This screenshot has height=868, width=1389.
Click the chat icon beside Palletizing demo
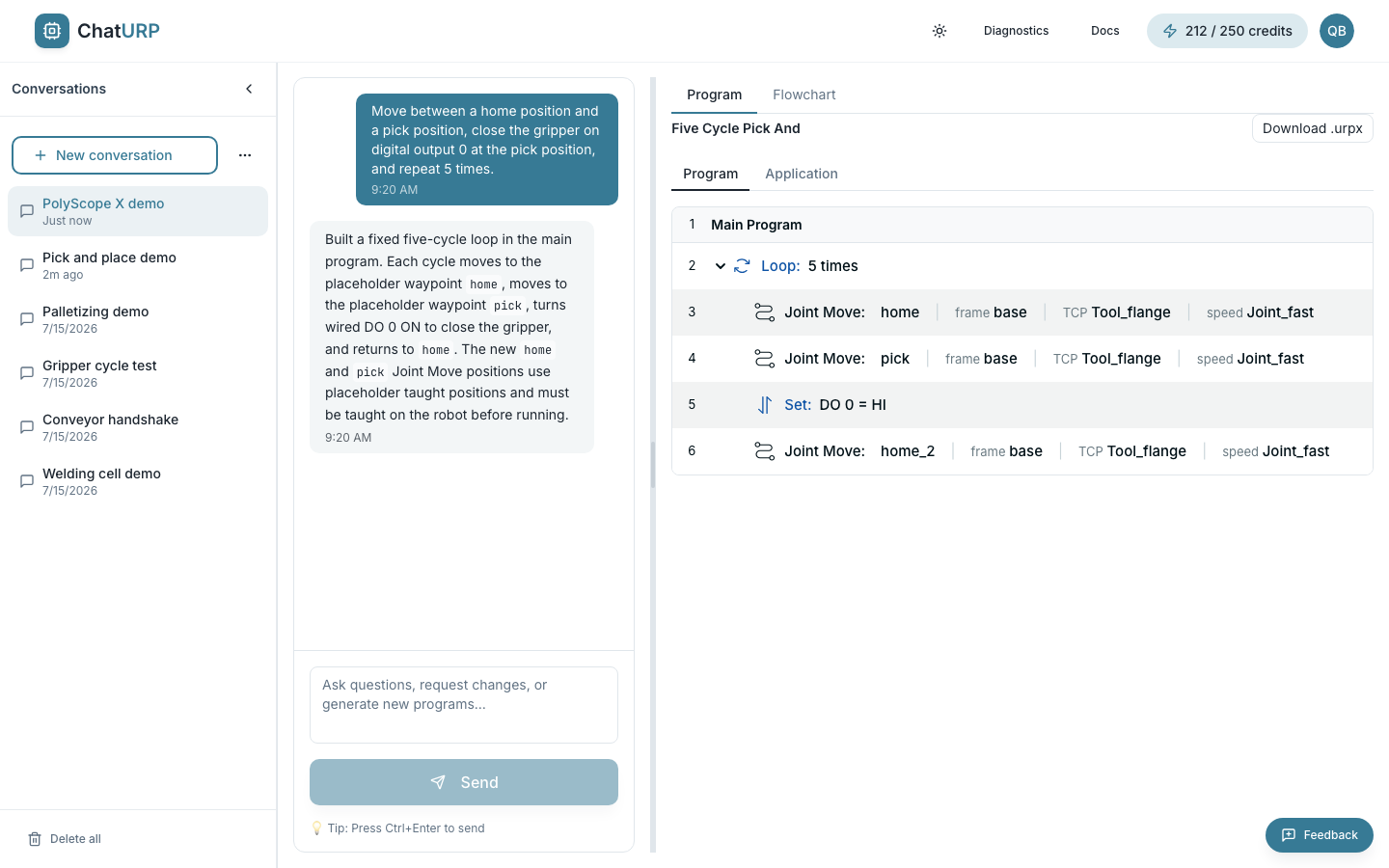click(x=27, y=319)
